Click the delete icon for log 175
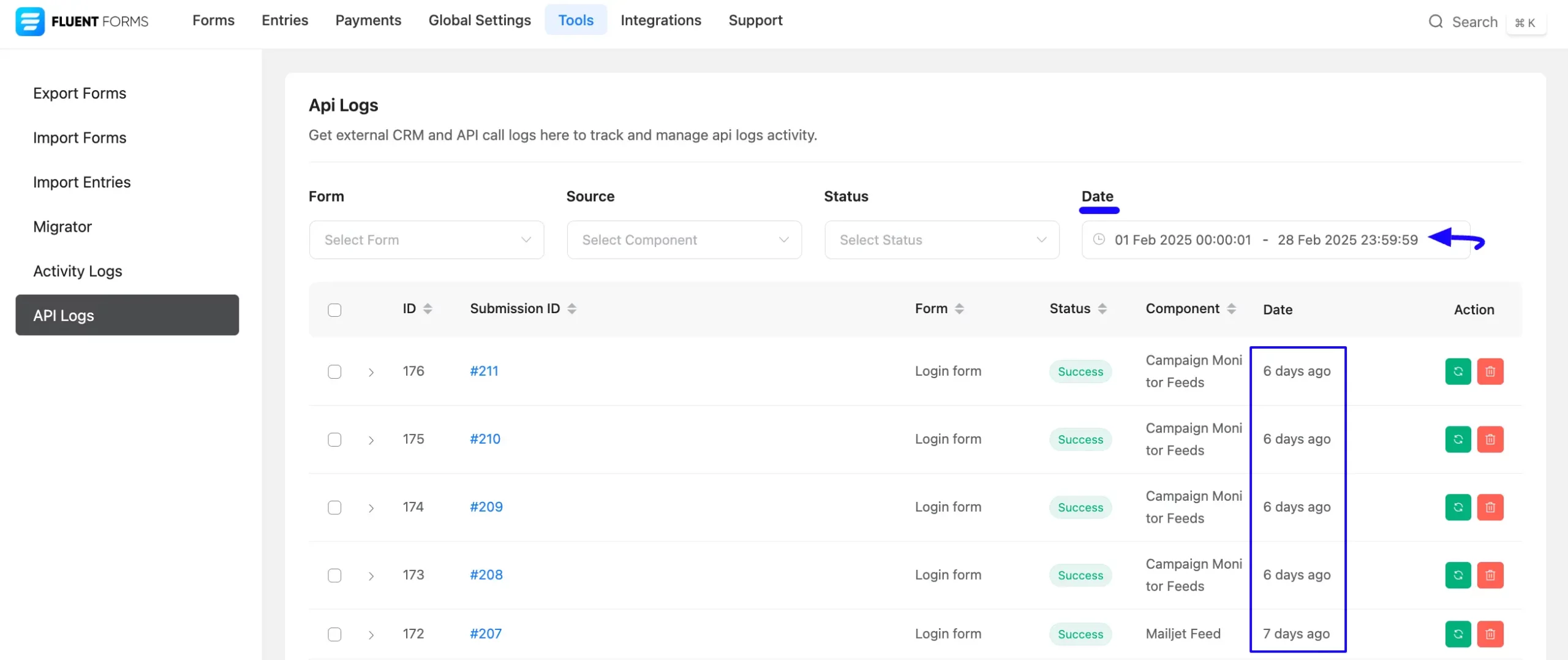Viewport: 1568px width, 660px height. tap(1490, 439)
